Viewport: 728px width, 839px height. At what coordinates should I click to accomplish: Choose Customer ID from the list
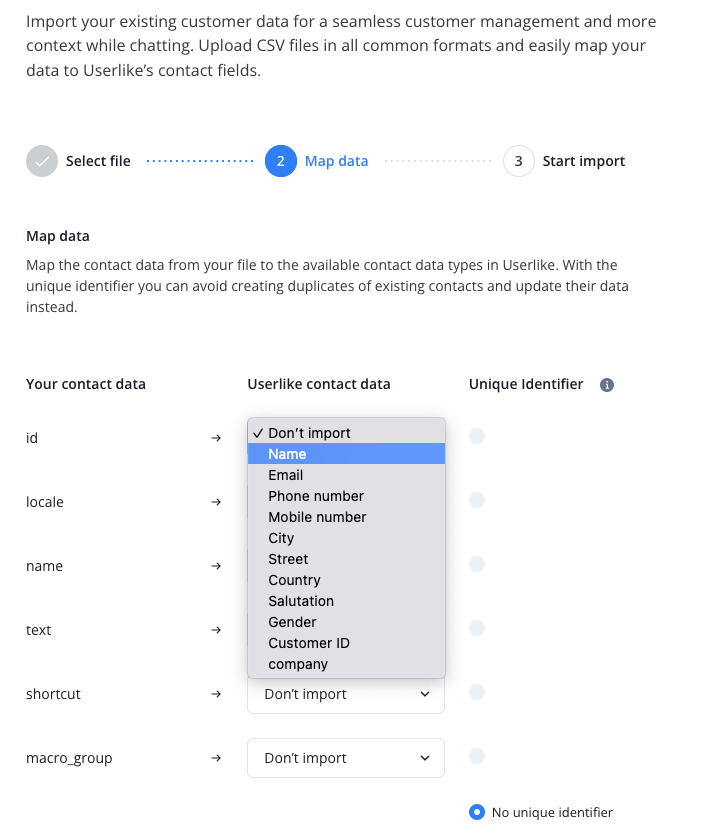click(x=309, y=643)
